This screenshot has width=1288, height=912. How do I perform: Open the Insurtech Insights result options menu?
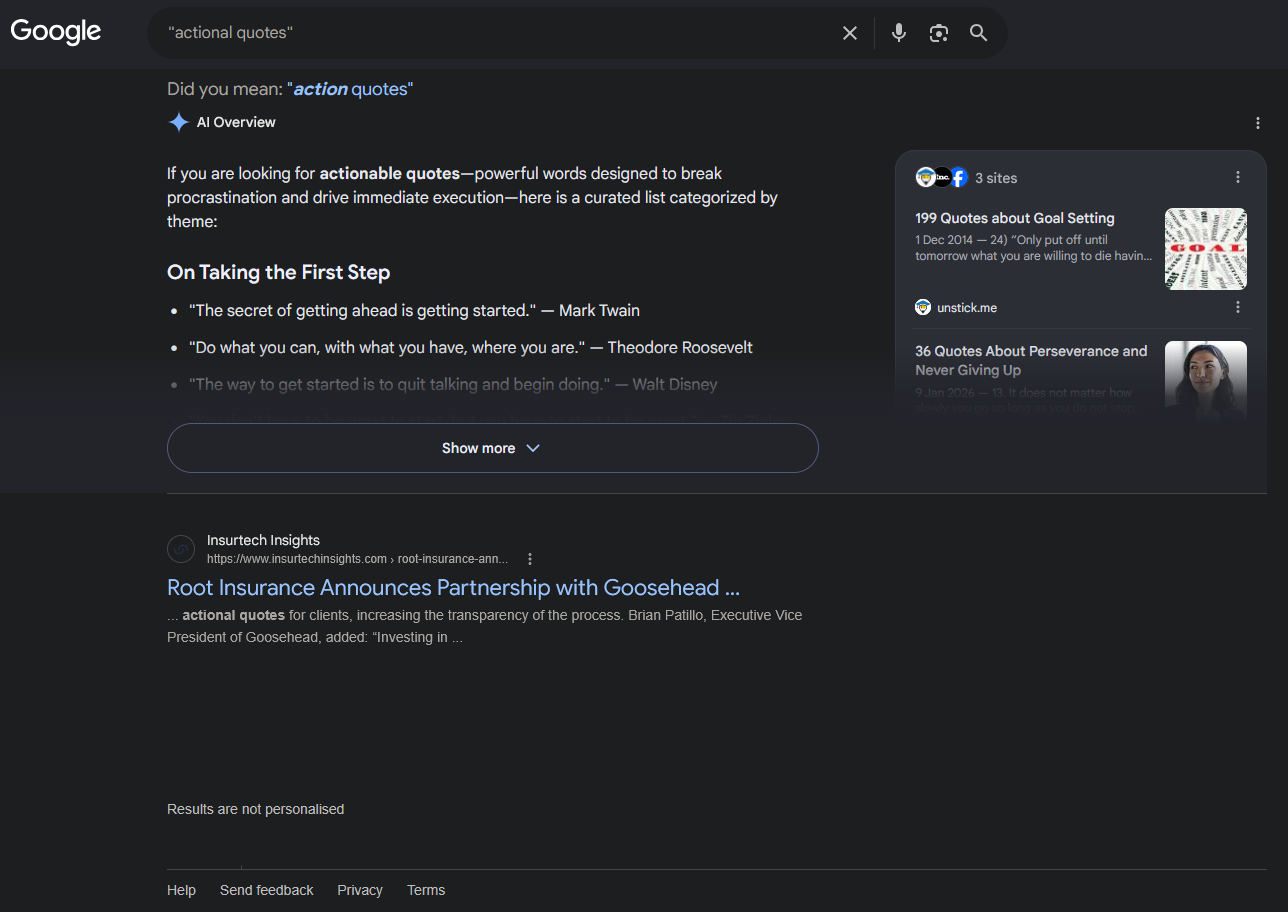[530, 559]
